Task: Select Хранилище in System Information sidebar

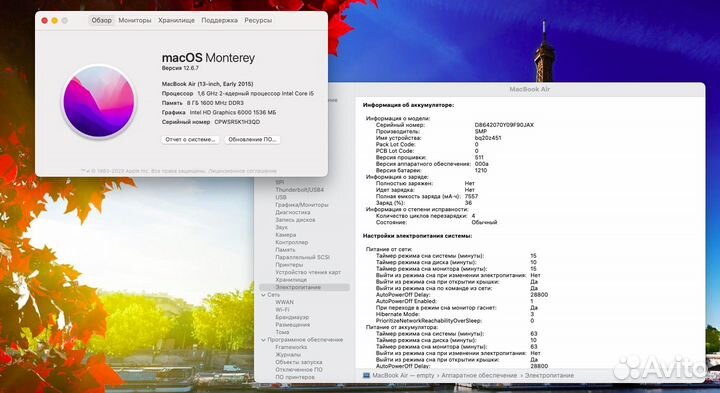Action: [291, 280]
